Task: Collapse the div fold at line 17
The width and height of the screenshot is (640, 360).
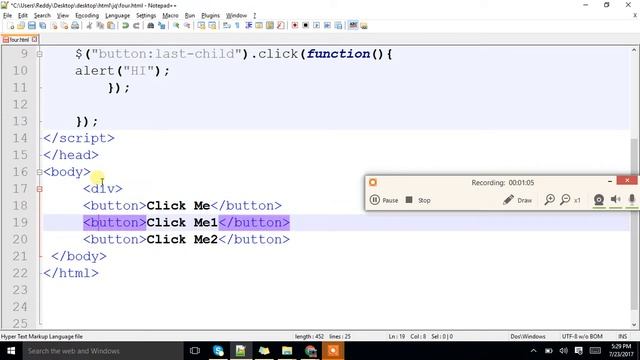Action: pyautogui.click(x=40, y=189)
